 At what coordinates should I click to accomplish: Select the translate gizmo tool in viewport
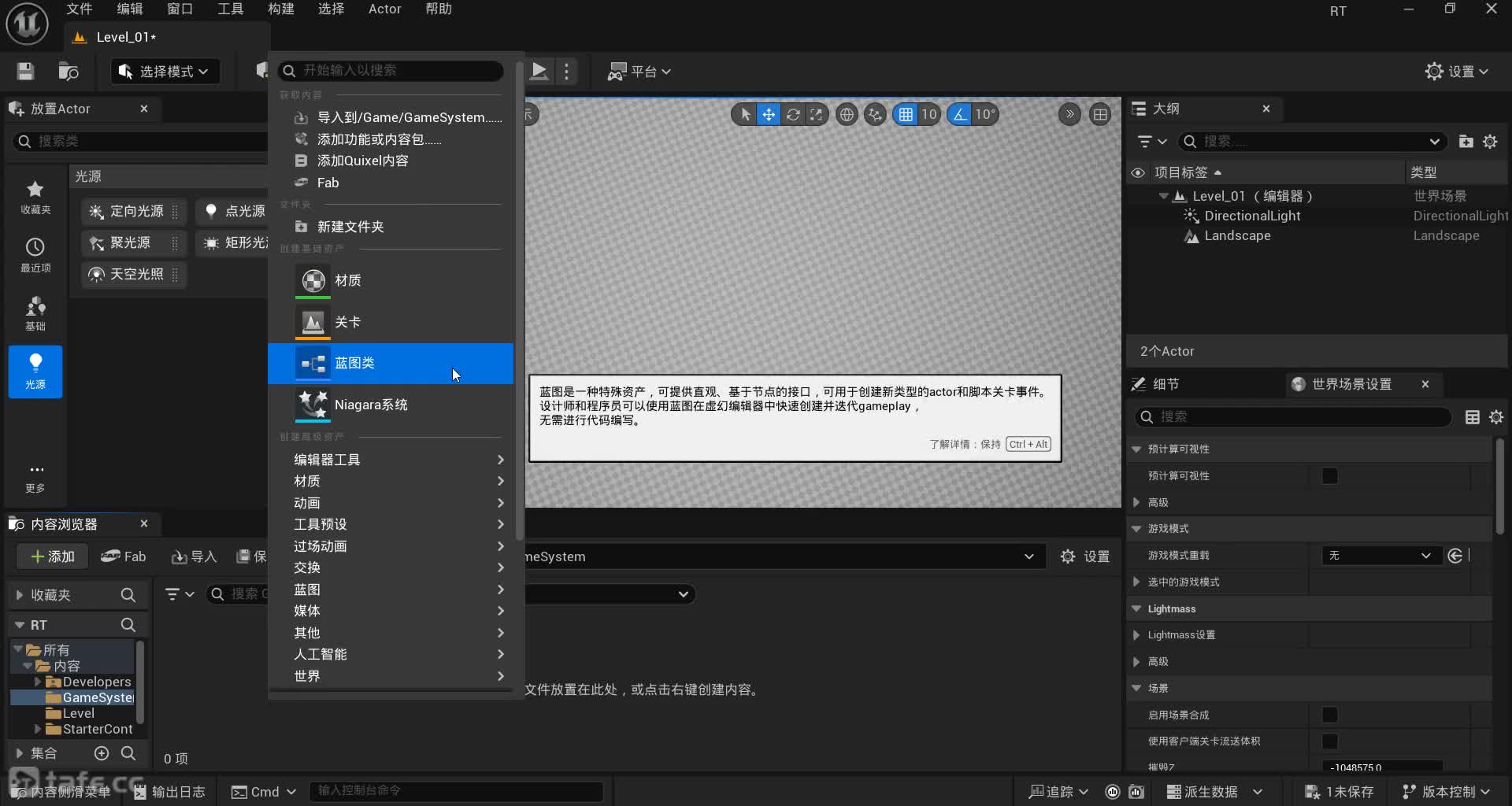pos(768,115)
